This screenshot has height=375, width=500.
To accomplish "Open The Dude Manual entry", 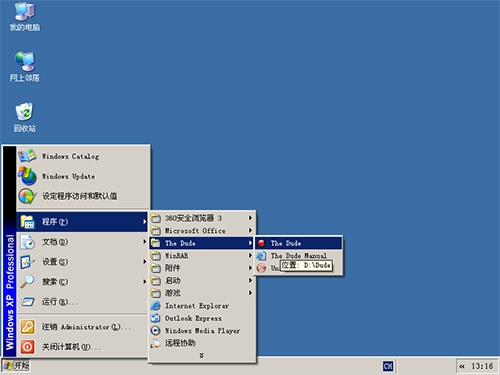I will pyautogui.click(x=298, y=256).
